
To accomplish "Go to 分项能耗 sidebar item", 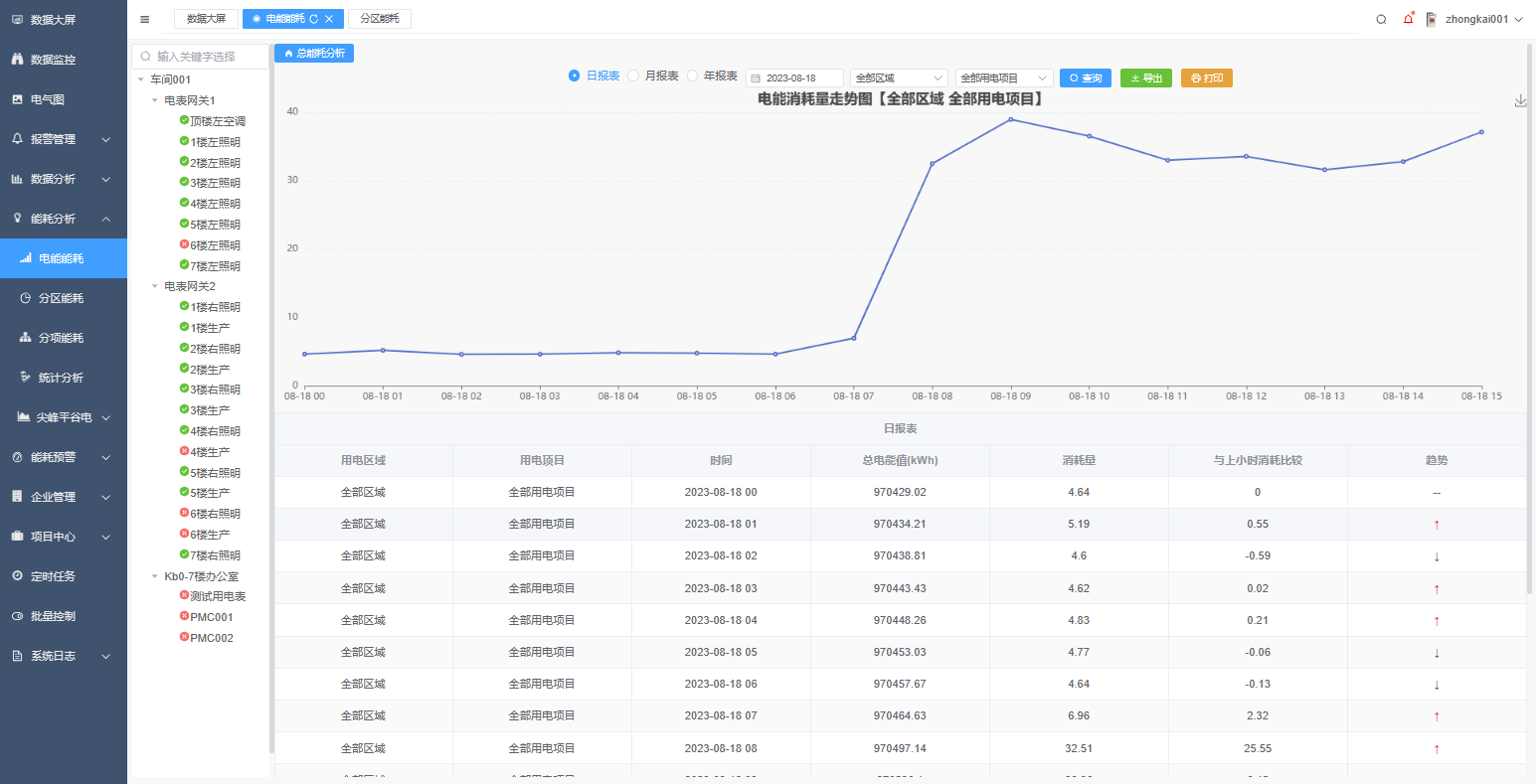I will pyautogui.click(x=64, y=338).
